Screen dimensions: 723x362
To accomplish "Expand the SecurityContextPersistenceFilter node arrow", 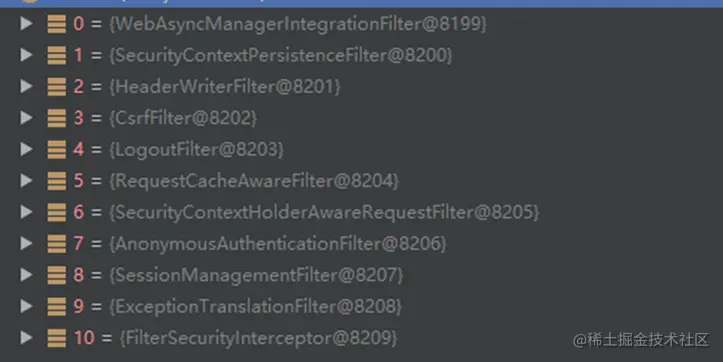I will [x=26, y=55].
